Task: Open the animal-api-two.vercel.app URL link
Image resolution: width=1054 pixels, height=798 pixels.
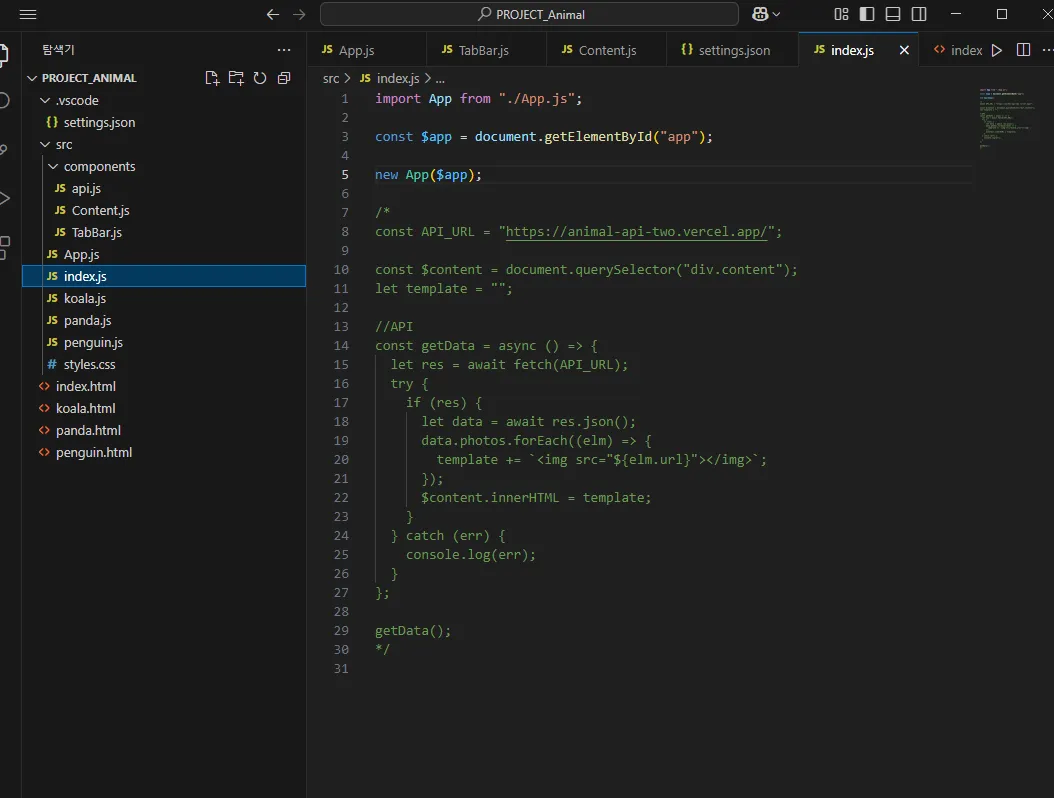Action: (x=636, y=231)
